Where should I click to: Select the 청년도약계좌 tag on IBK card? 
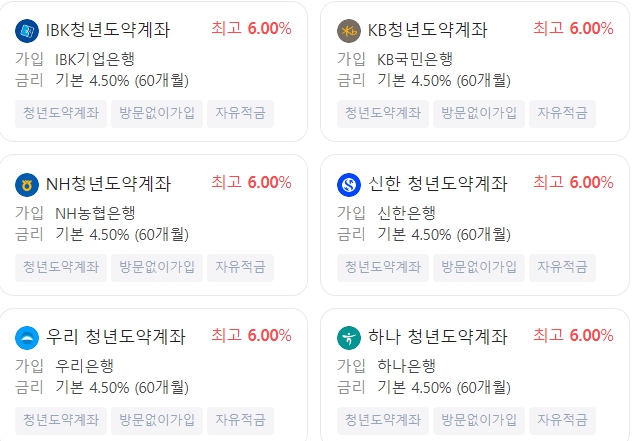click(x=61, y=114)
